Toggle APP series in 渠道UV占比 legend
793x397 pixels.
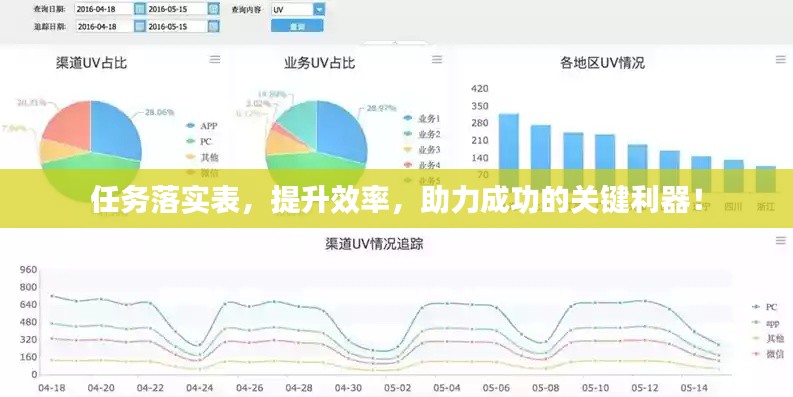(x=201, y=126)
